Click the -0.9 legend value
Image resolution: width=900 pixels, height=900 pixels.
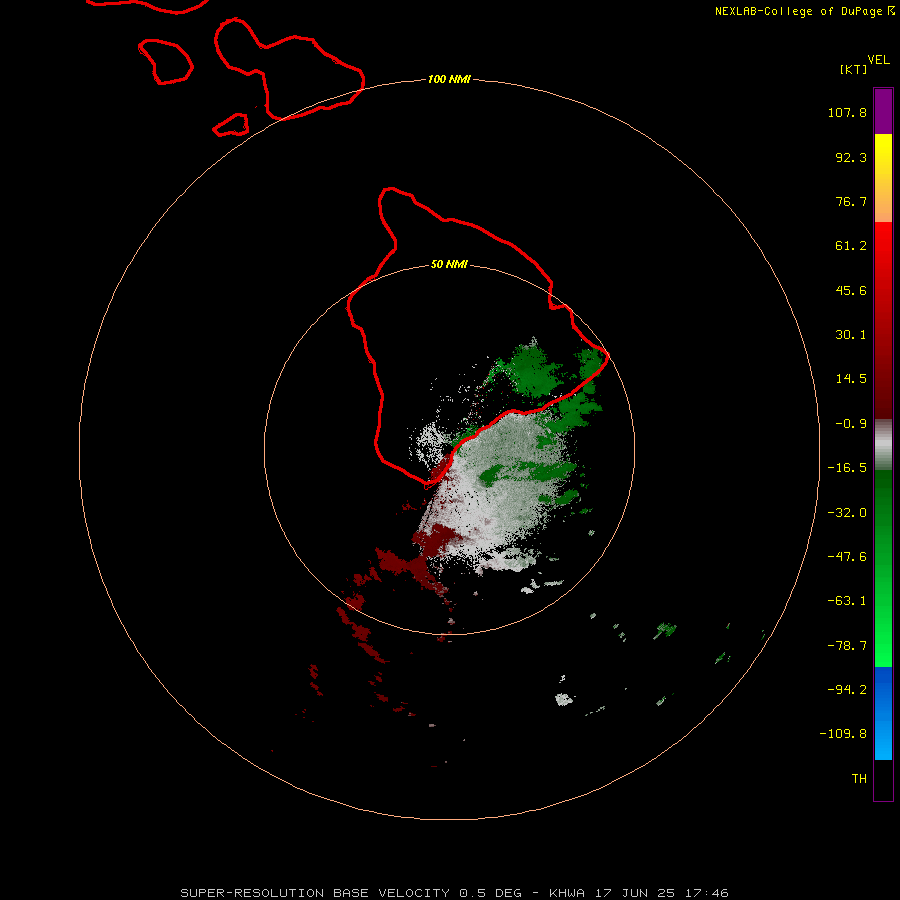[851, 424]
